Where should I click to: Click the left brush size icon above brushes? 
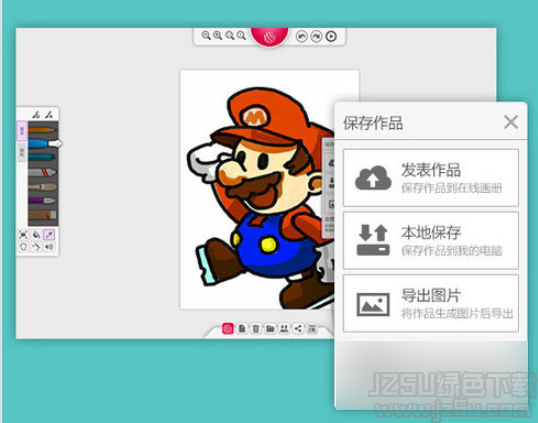point(36,115)
